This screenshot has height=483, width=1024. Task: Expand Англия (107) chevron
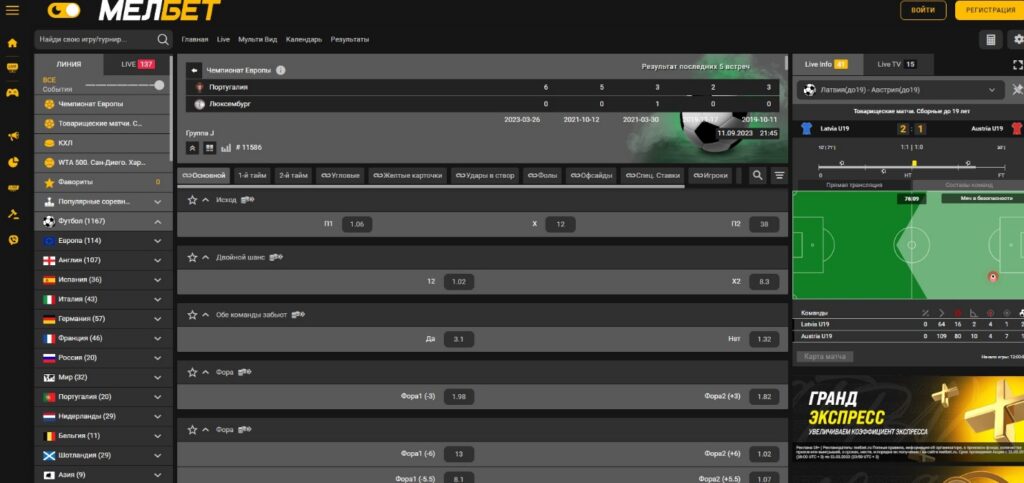157,260
